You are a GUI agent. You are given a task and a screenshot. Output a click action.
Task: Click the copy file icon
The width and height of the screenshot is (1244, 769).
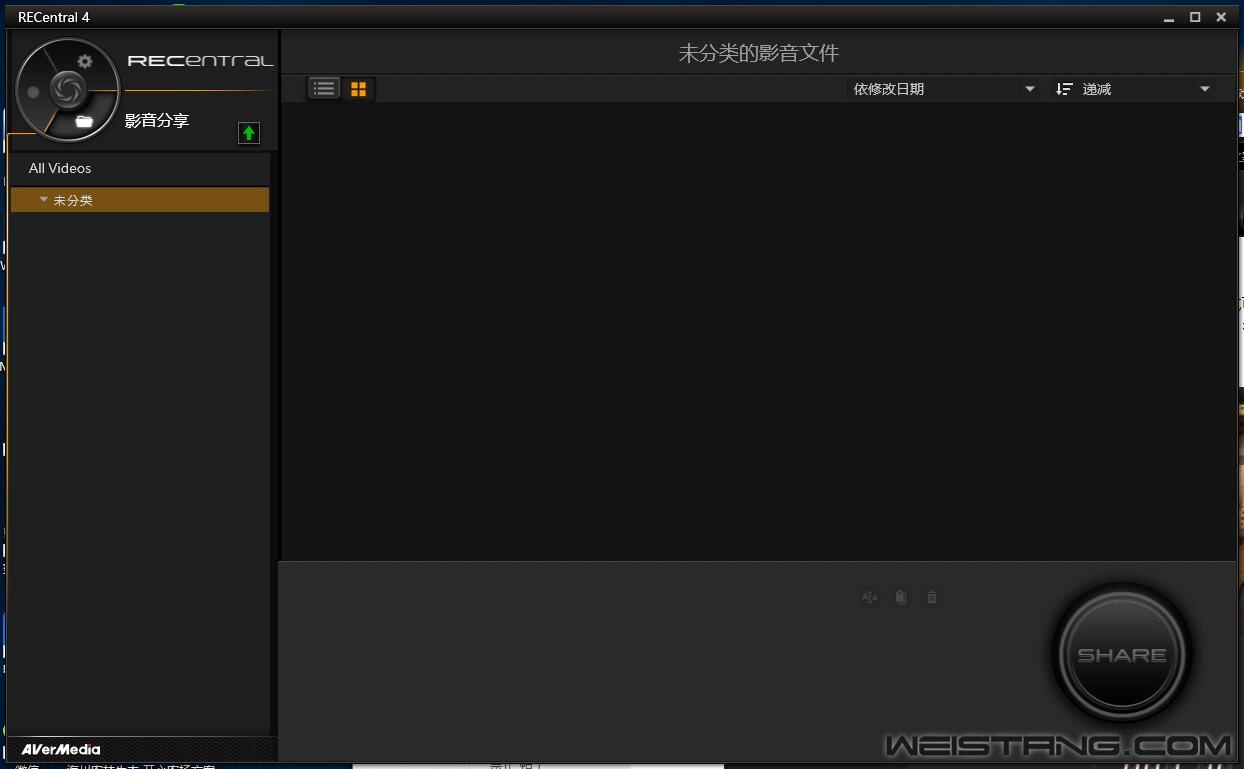901,597
